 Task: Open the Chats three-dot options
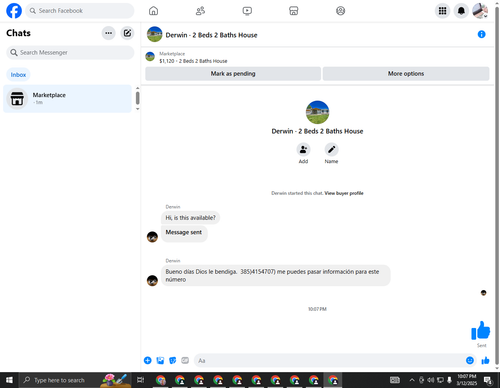(x=108, y=33)
